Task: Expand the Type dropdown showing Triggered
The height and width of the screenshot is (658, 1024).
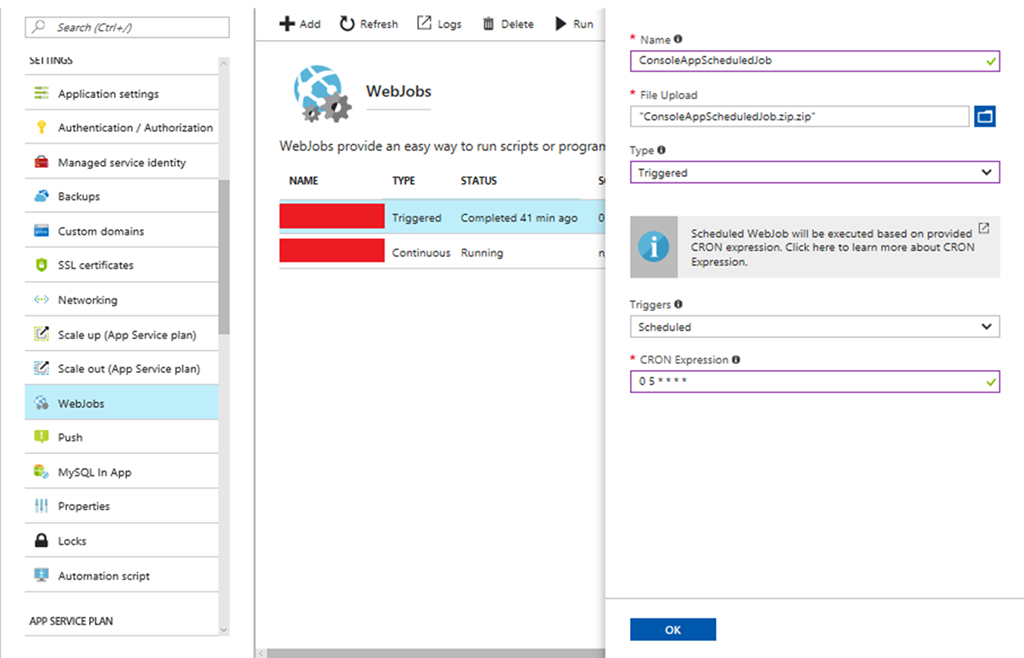Action: coord(814,173)
